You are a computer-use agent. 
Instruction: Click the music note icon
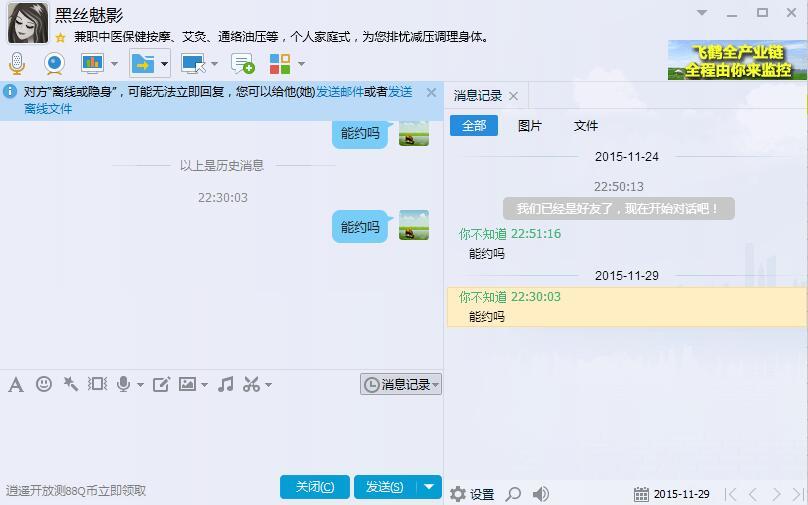click(x=226, y=384)
